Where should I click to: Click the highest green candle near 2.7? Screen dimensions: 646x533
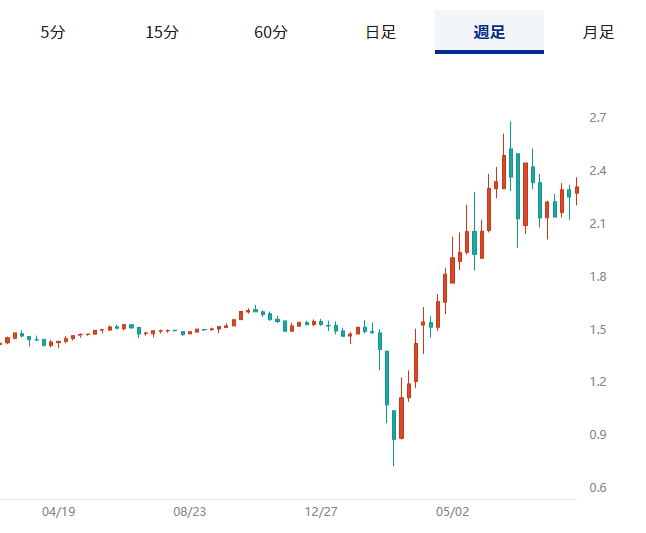click(511, 163)
